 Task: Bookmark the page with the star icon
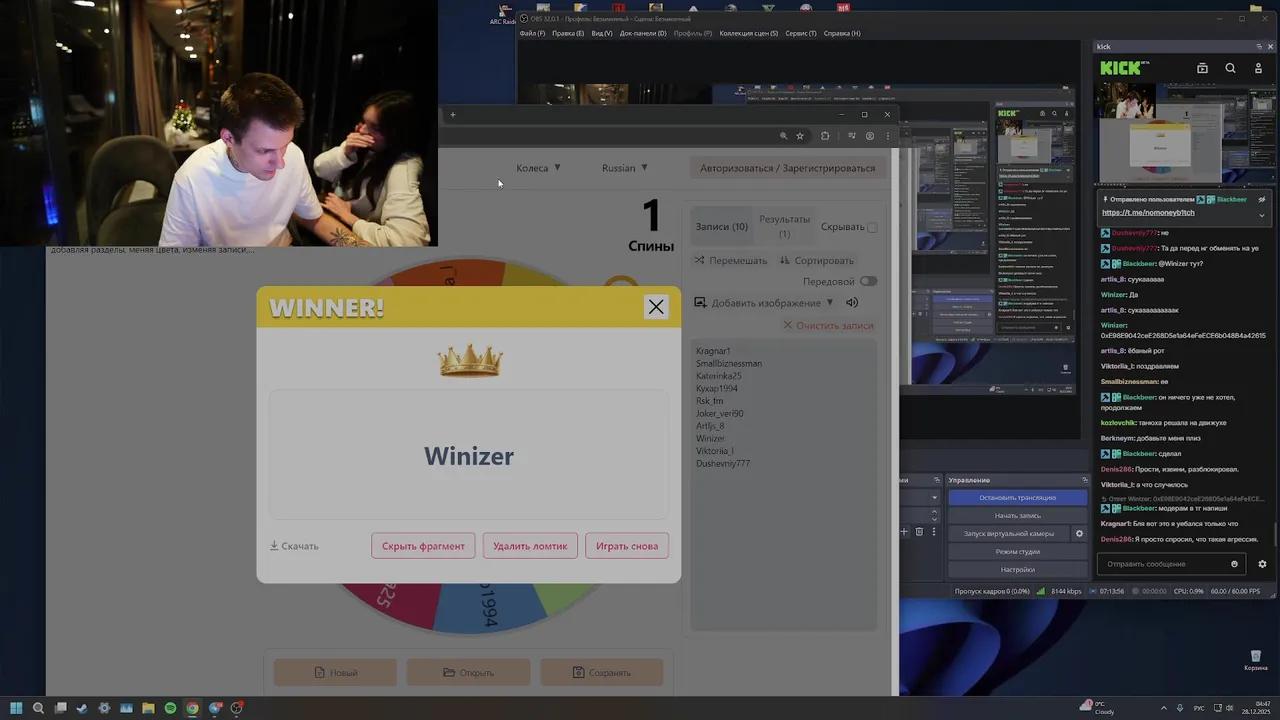pyautogui.click(x=799, y=136)
